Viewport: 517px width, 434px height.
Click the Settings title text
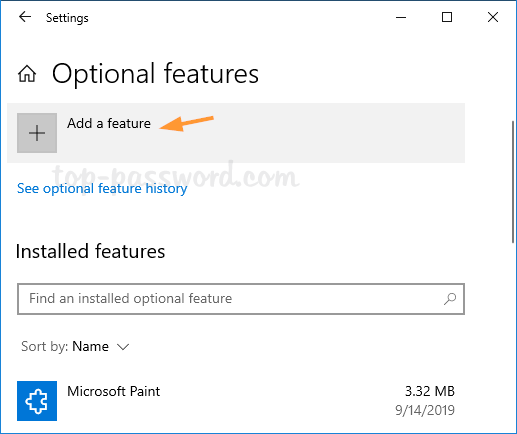click(x=67, y=18)
